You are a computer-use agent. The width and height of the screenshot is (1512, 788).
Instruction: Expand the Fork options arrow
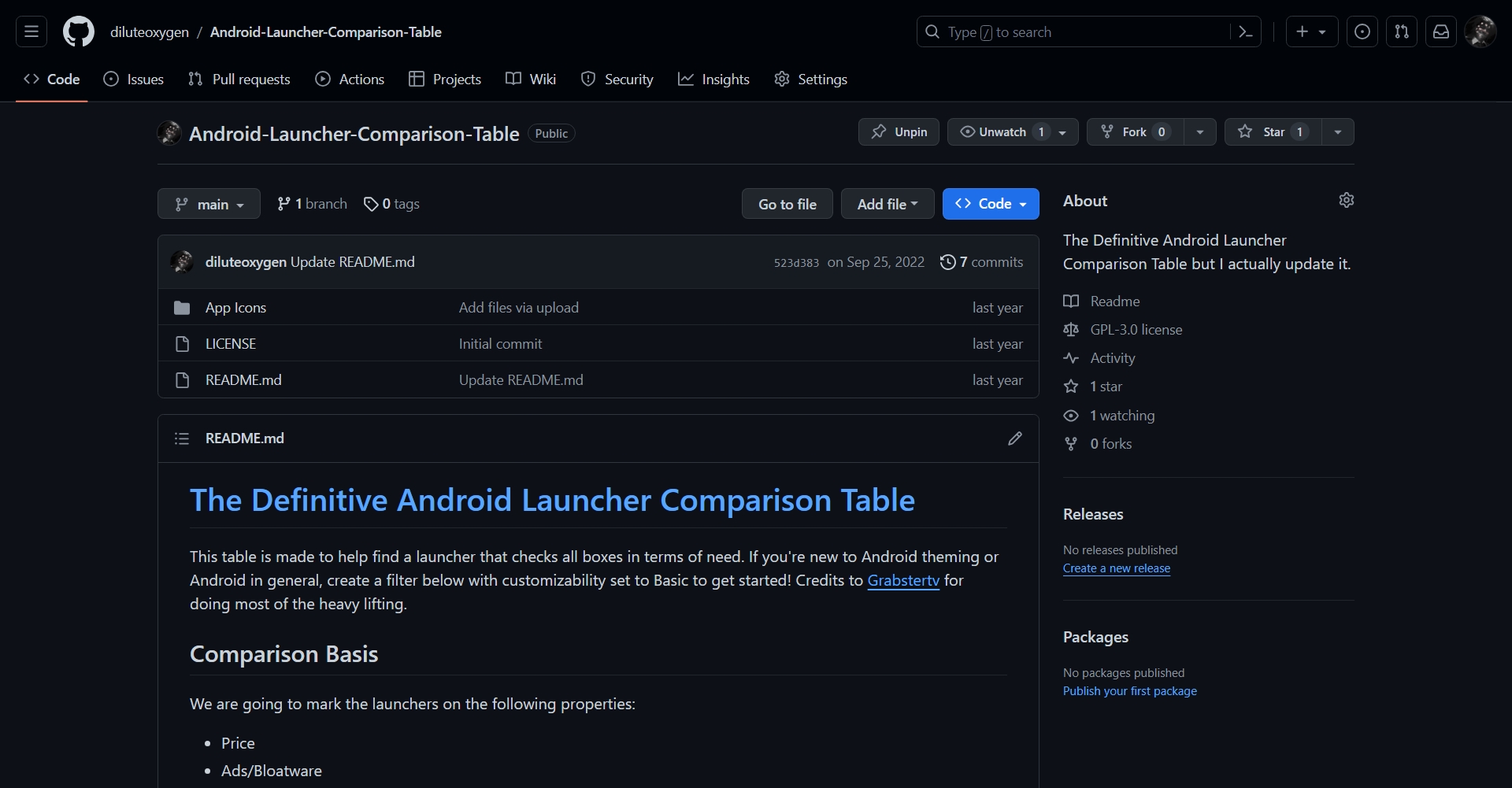tap(1199, 131)
